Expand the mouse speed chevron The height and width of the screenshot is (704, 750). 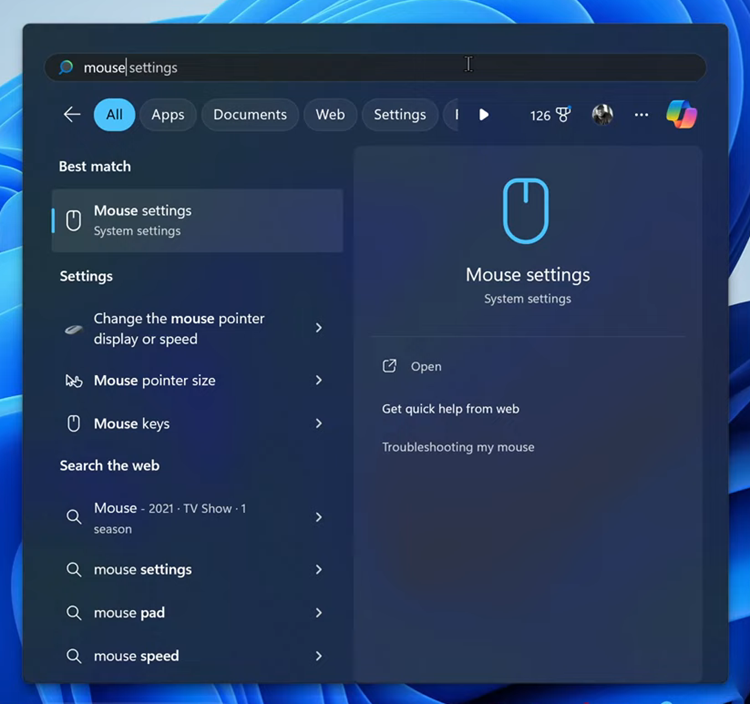[x=319, y=656]
